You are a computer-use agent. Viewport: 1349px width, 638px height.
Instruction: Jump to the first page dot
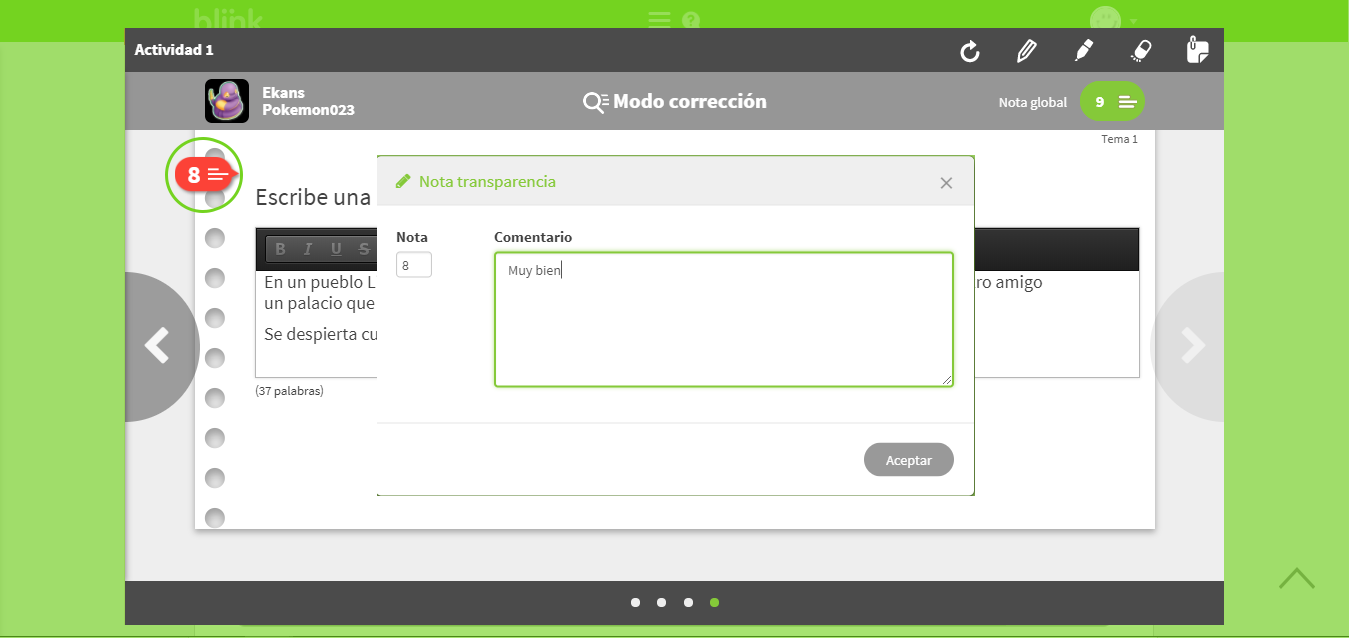click(635, 602)
